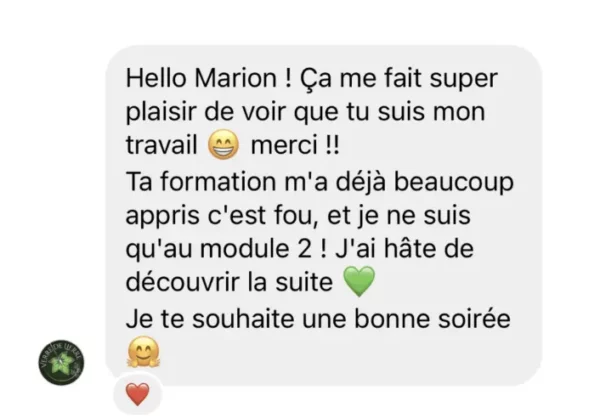The width and height of the screenshot is (600, 418).
Task: Select the gray message bubble background
Action: [x=324, y=215]
